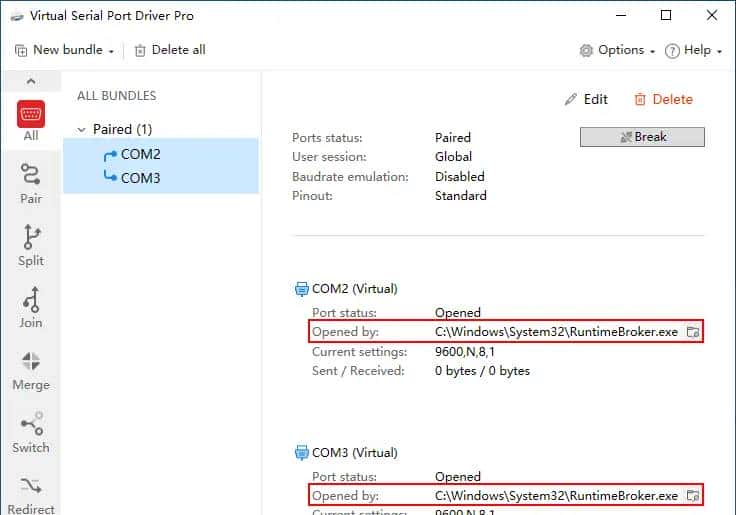Select COM3 in the bundles tree
Image resolution: width=736 pixels, height=515 pixels.
click(140, 178)
